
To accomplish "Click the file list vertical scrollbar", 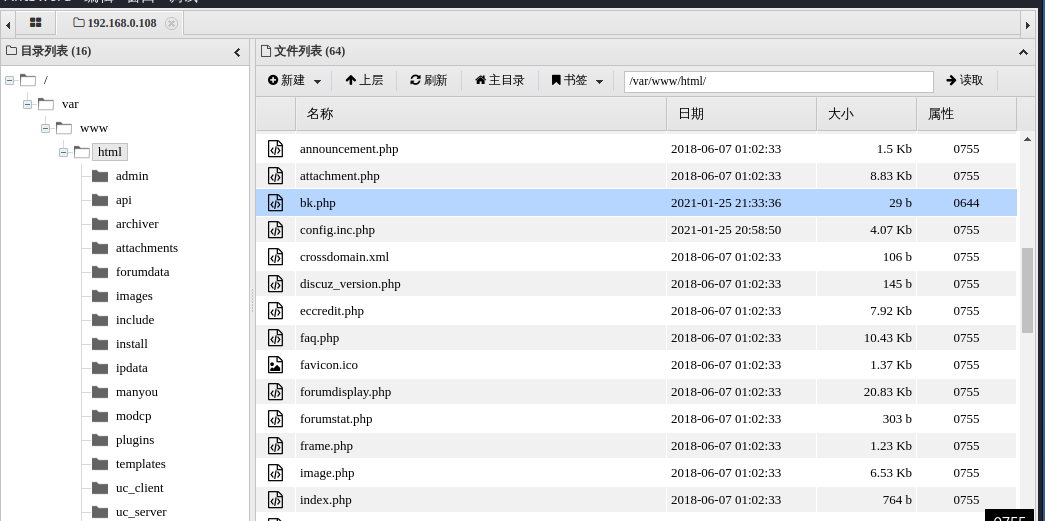I will (1027, 290).
